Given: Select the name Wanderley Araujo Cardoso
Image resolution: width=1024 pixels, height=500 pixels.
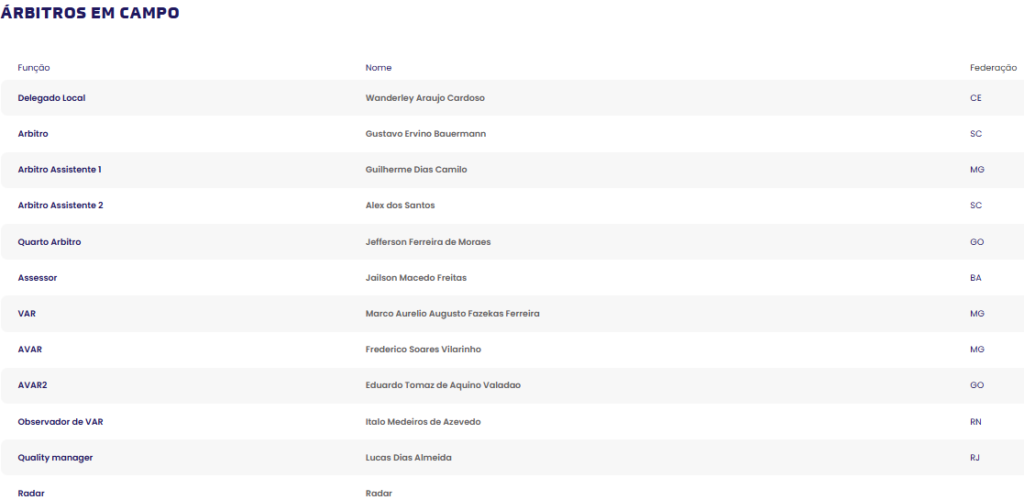Looking at the screenshot, I should click(x=425, y=98).
